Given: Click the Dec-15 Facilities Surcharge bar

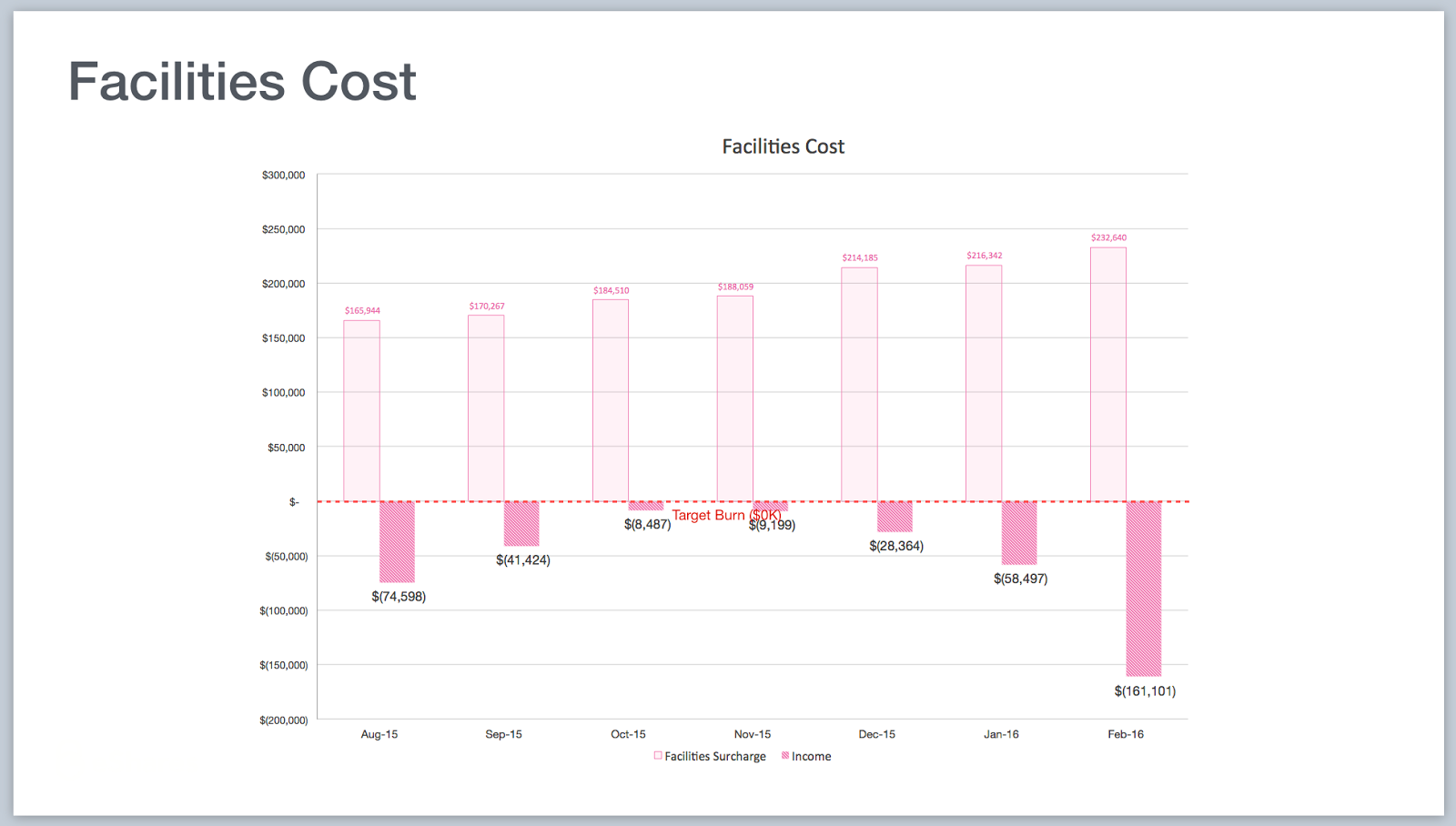Looking at the screenshot, I should coord(859,384).
